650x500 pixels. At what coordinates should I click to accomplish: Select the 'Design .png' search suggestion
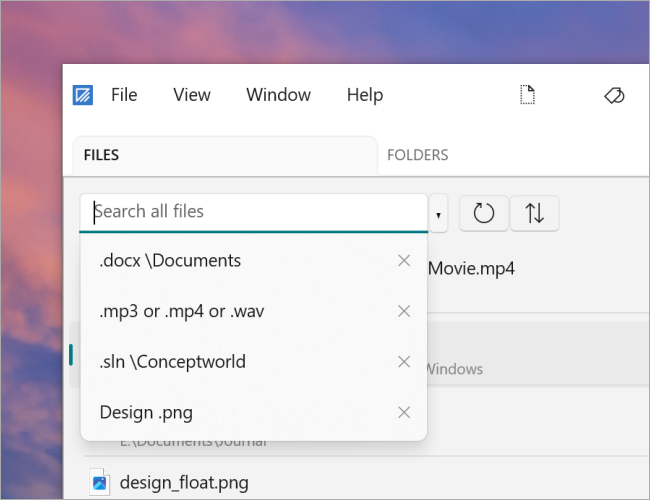146,412
